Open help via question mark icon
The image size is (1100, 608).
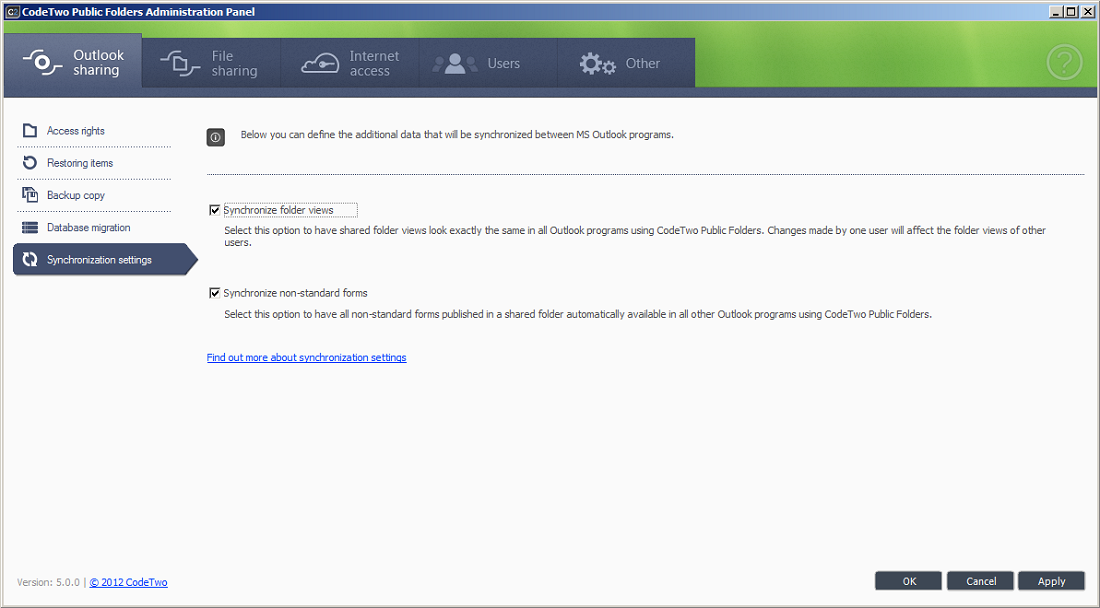tap(1064, 62)
